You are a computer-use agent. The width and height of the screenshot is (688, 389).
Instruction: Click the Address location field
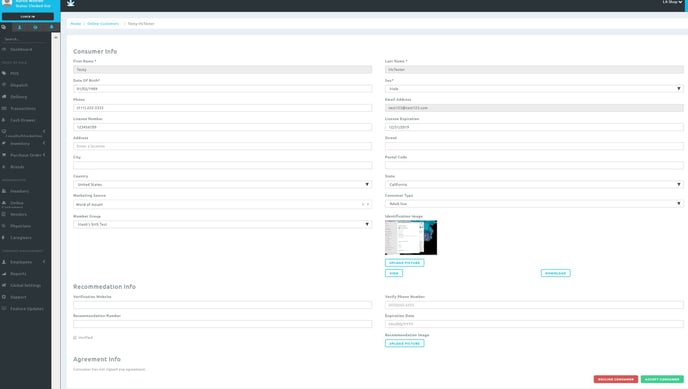coord(222,146)
